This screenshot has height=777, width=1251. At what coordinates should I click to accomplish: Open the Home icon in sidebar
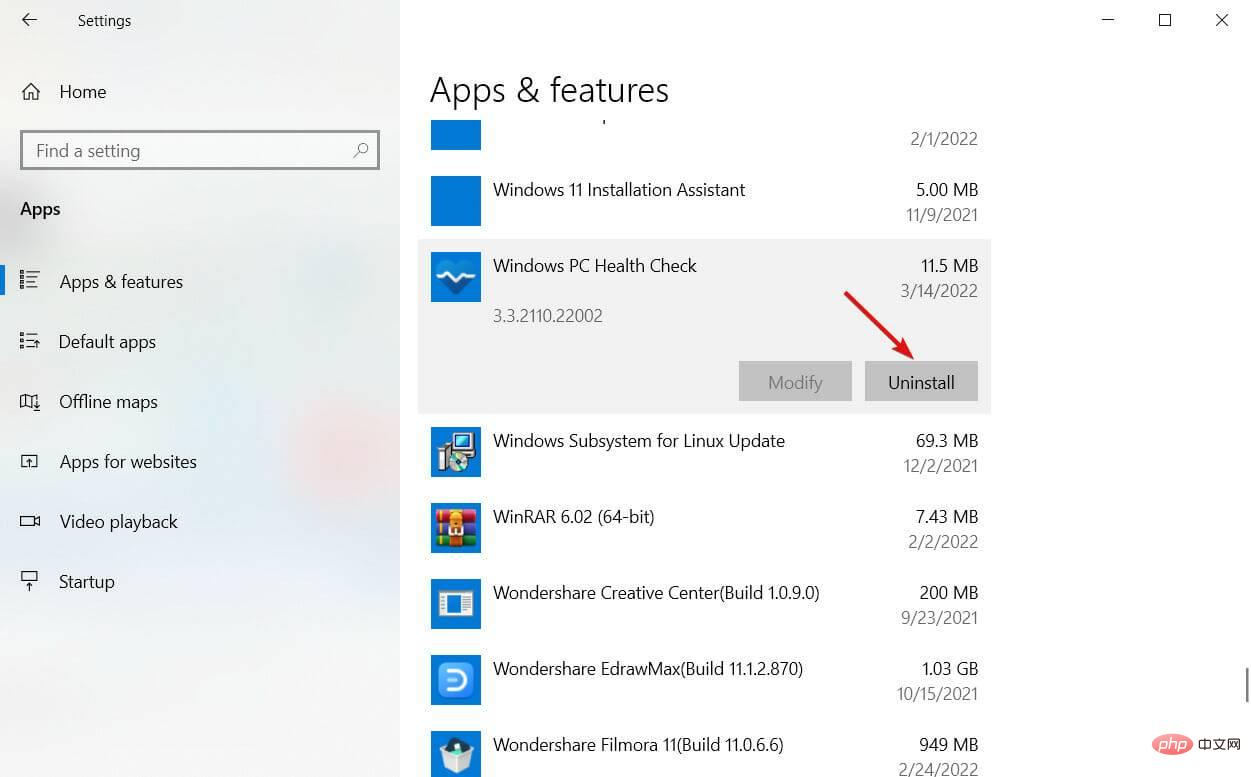click(x=31, y=92)
